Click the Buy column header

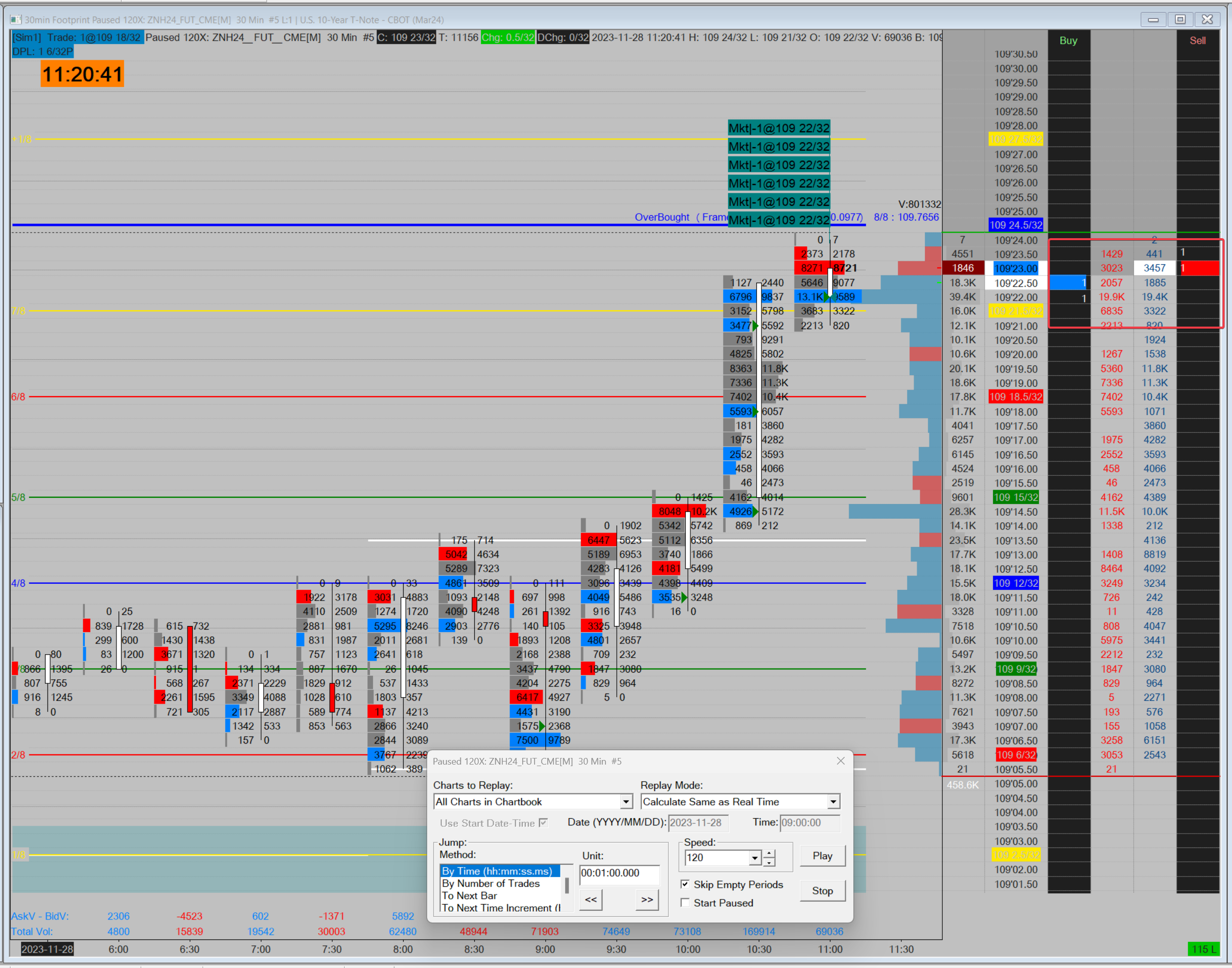[1068, 40]
